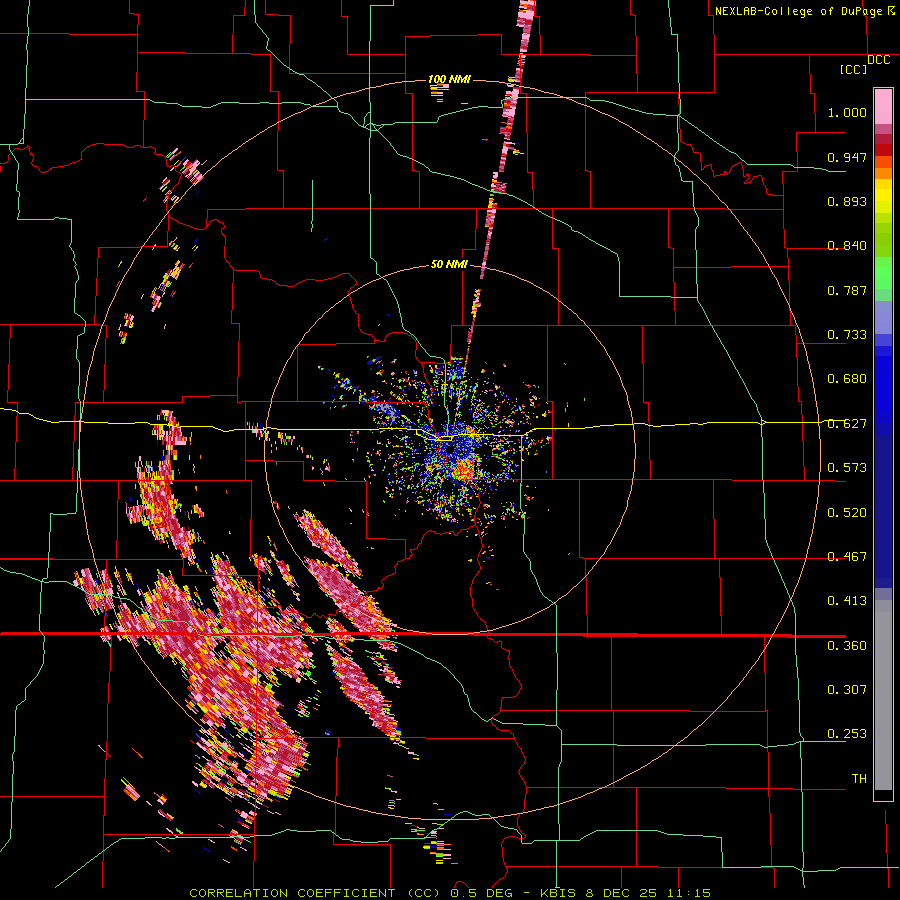Click the 0.893 scale value
The height and width of the screenshot is (900, 900).
847,201
